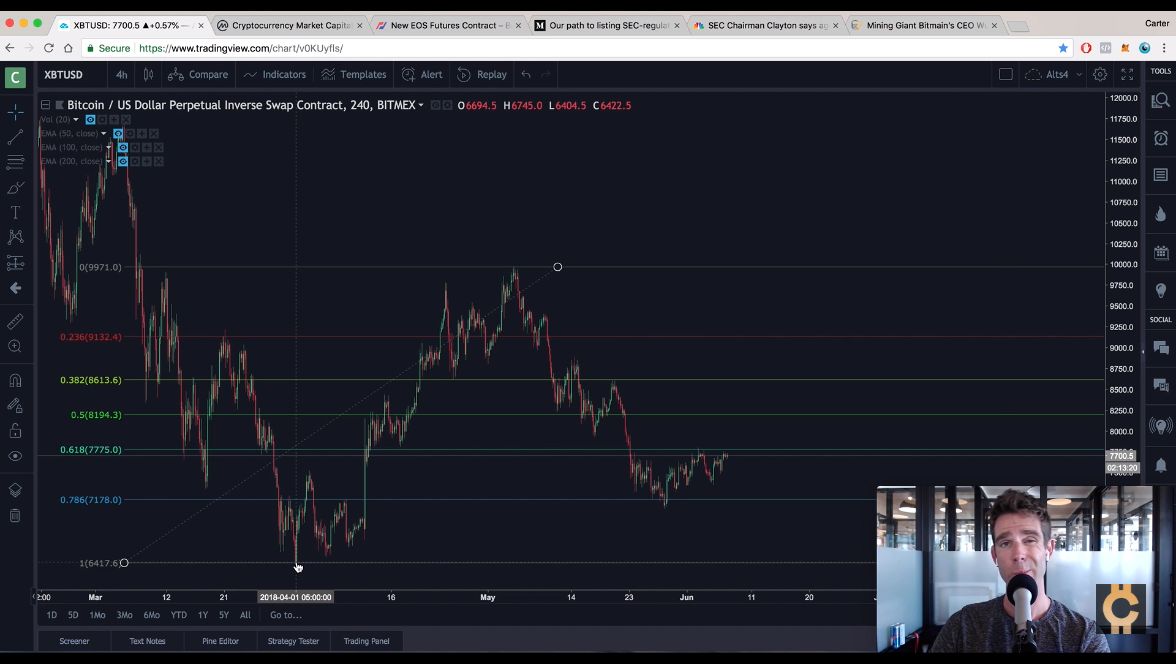Select the trend line drawing tool

click(15, 137)
